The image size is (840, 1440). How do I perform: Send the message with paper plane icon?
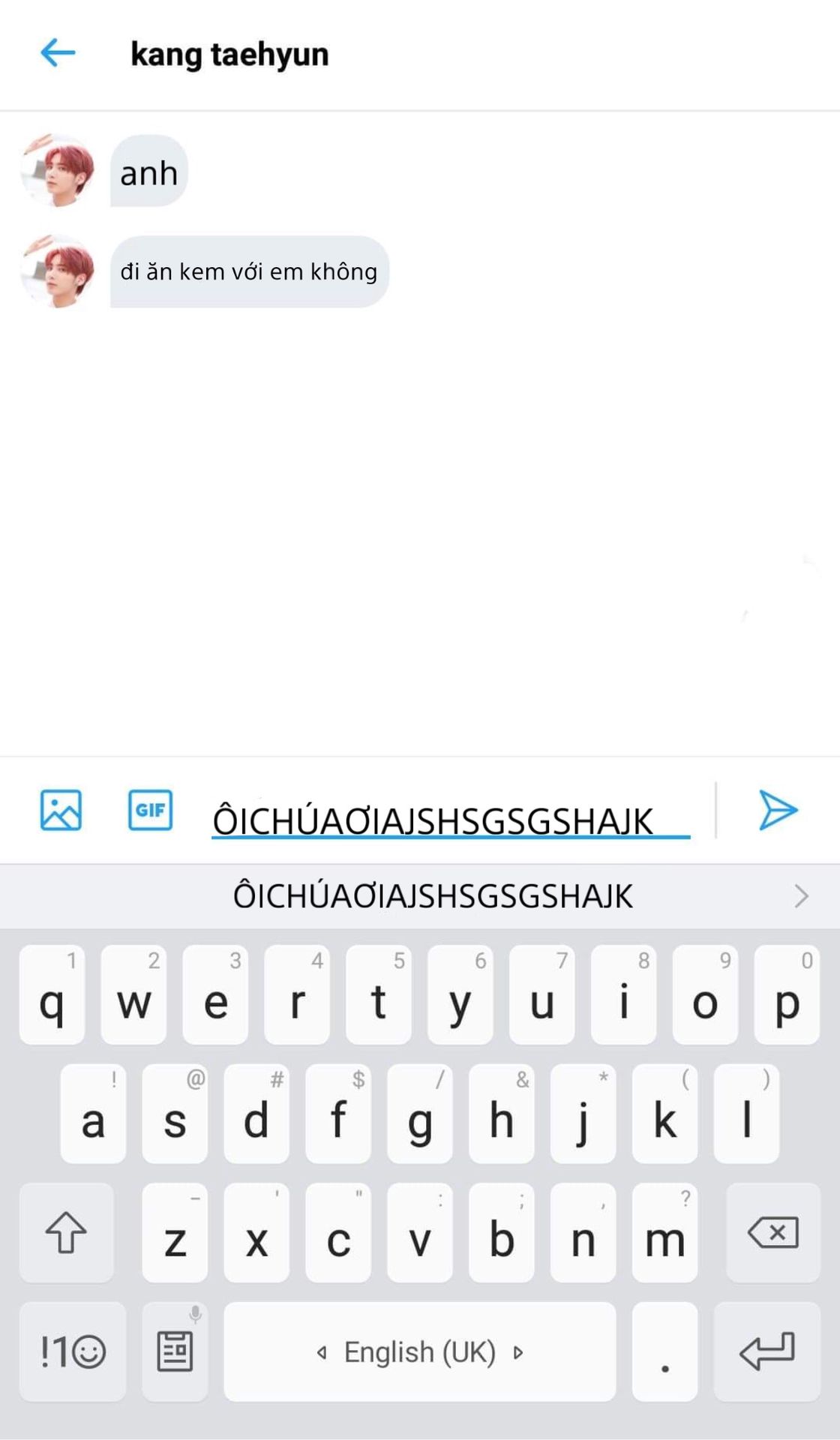click(778, 810)
